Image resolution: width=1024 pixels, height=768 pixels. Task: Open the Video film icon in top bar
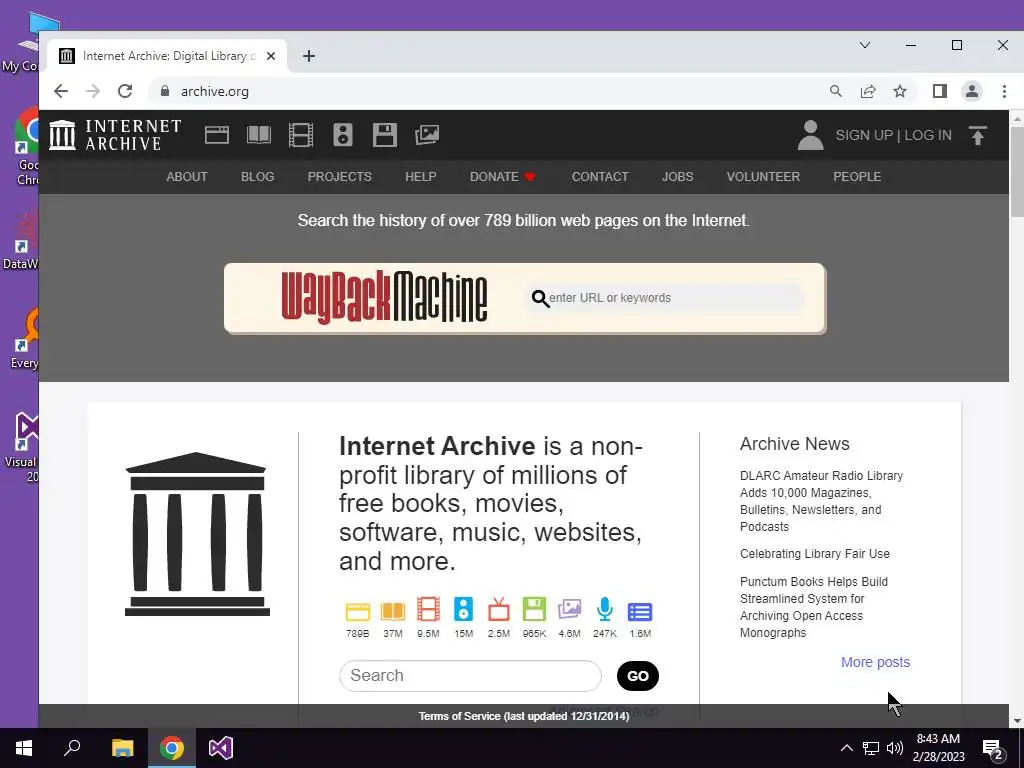(x=301, y=135)
